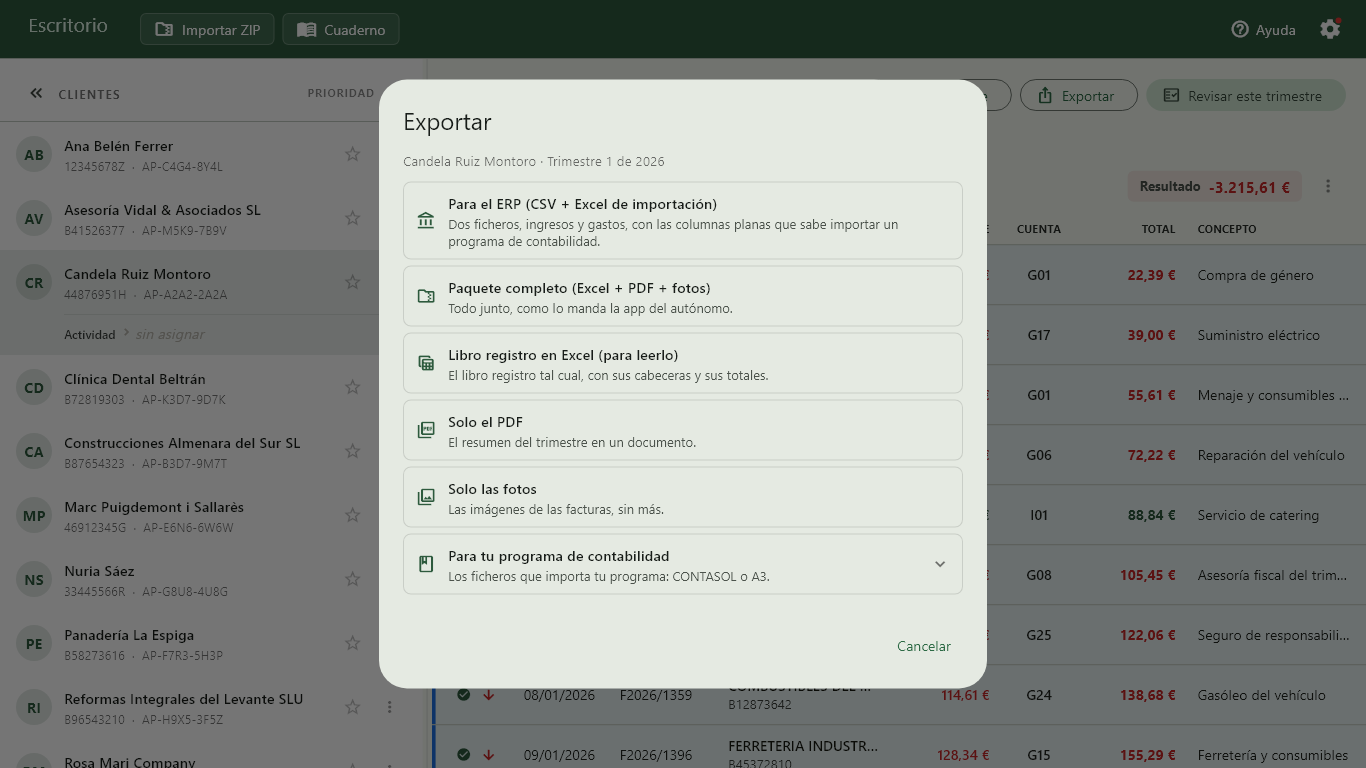Click the expense arrow on the 09/01/2026 row
1366x768 pixels.
(x=489, y=755)
